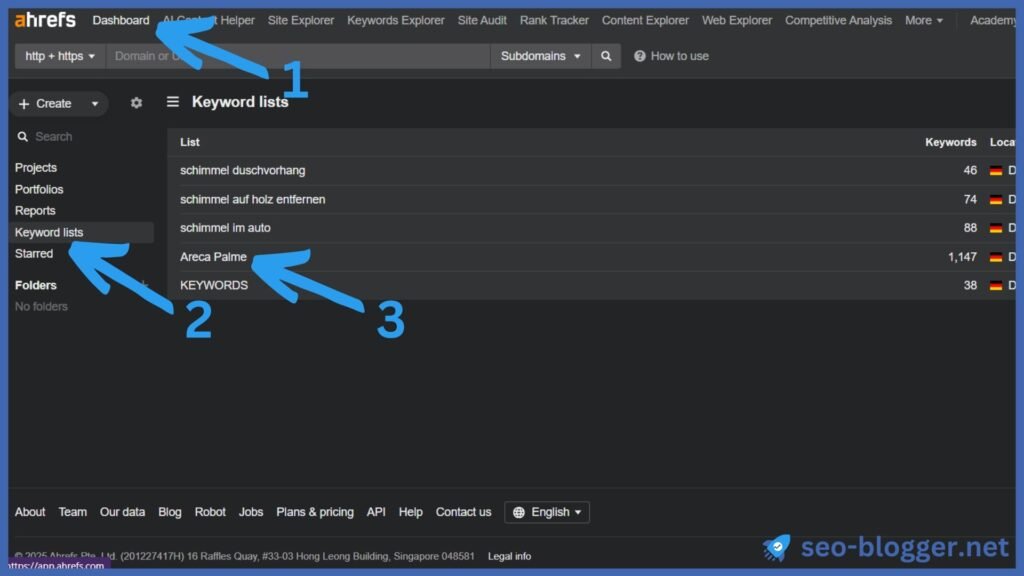Click the 38 keywords count

tap(970, 285)
